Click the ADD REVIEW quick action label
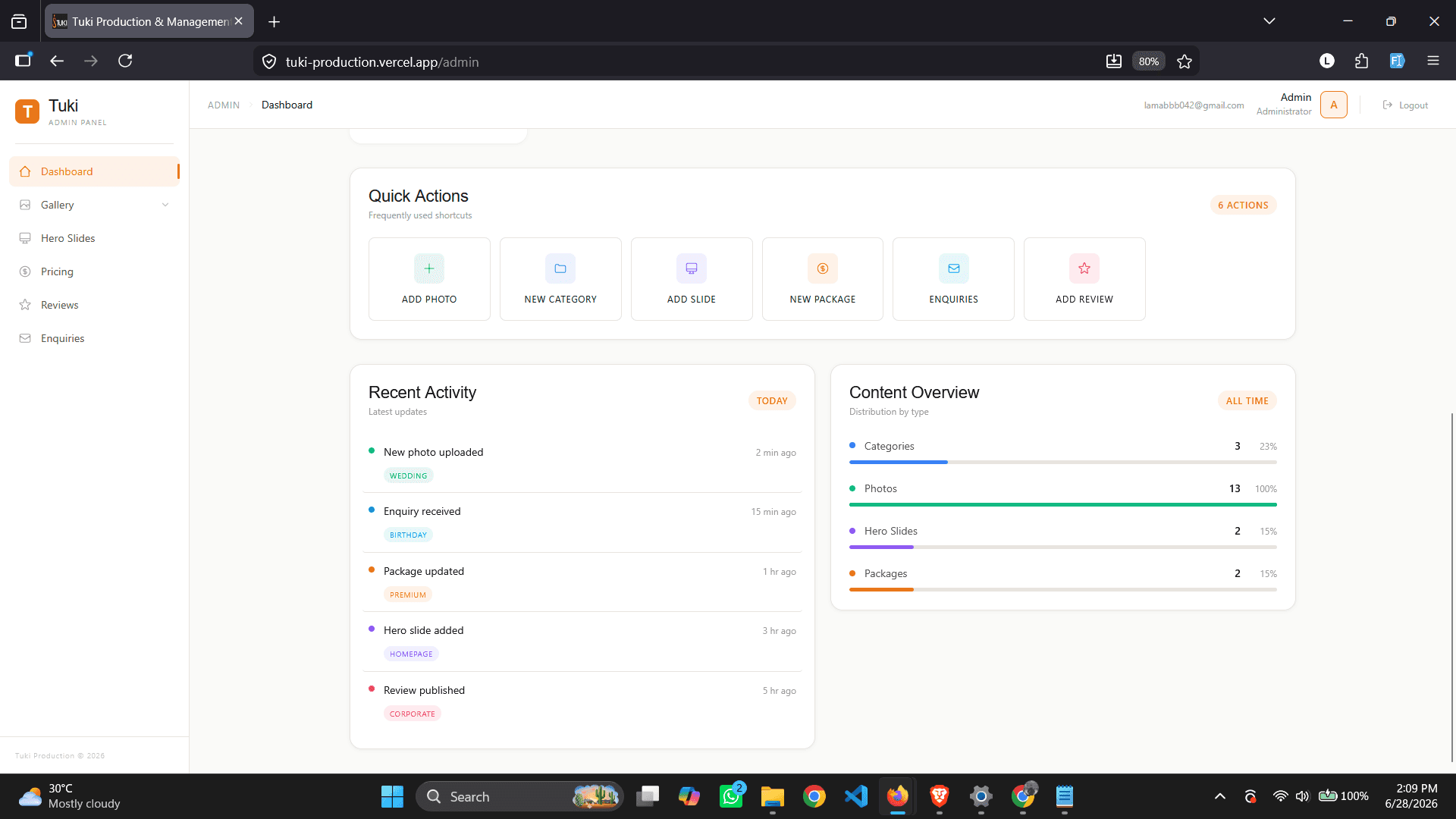 pos(1084,300)
